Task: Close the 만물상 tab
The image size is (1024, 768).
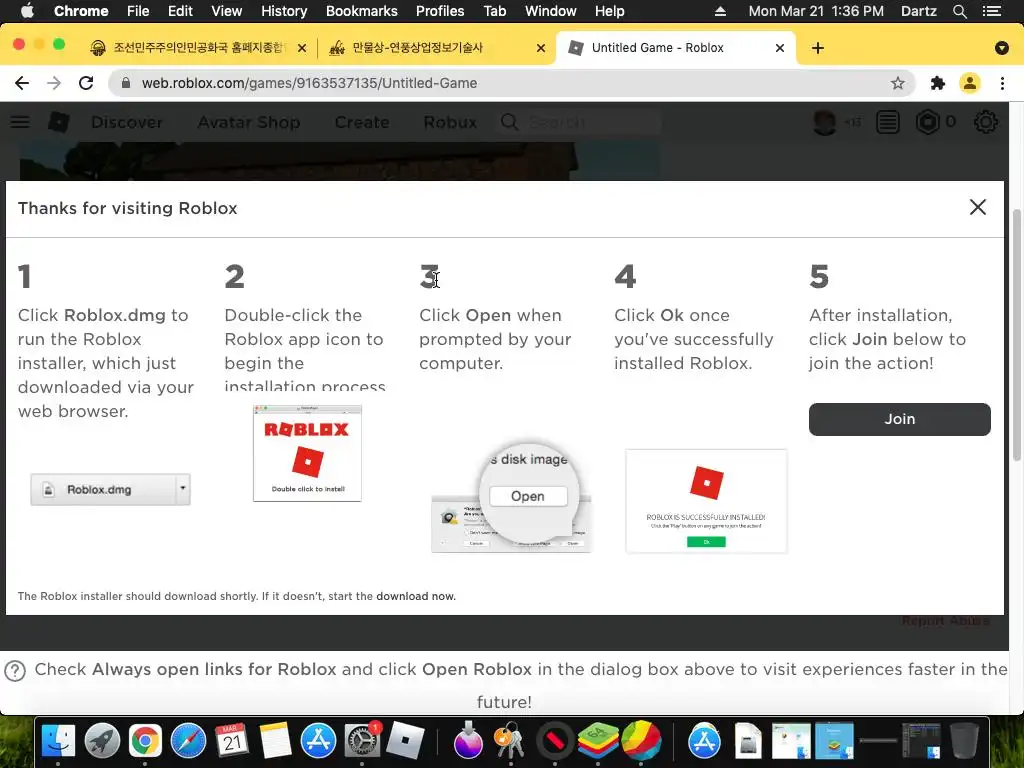Action: (x=541, y=48)
